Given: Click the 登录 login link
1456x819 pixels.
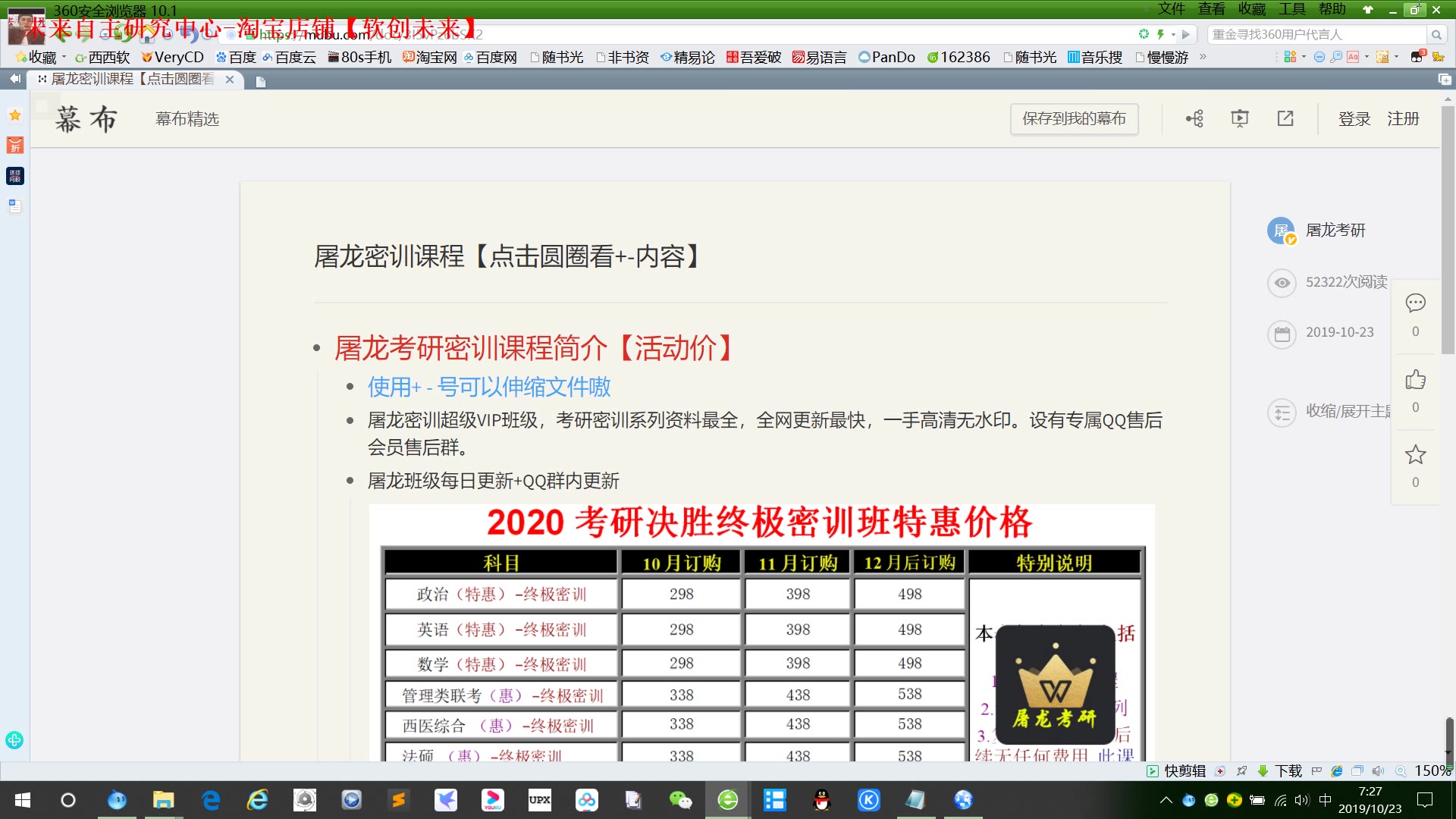Looking at the screenshot, I should [x=1354, y=119].
